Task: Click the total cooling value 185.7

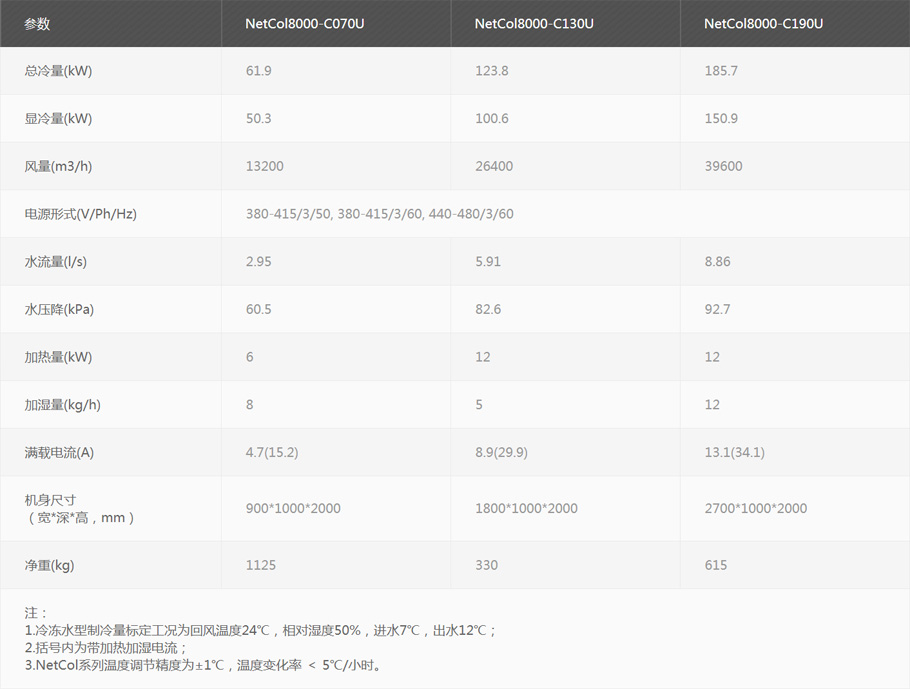Action: pos(721,71)
